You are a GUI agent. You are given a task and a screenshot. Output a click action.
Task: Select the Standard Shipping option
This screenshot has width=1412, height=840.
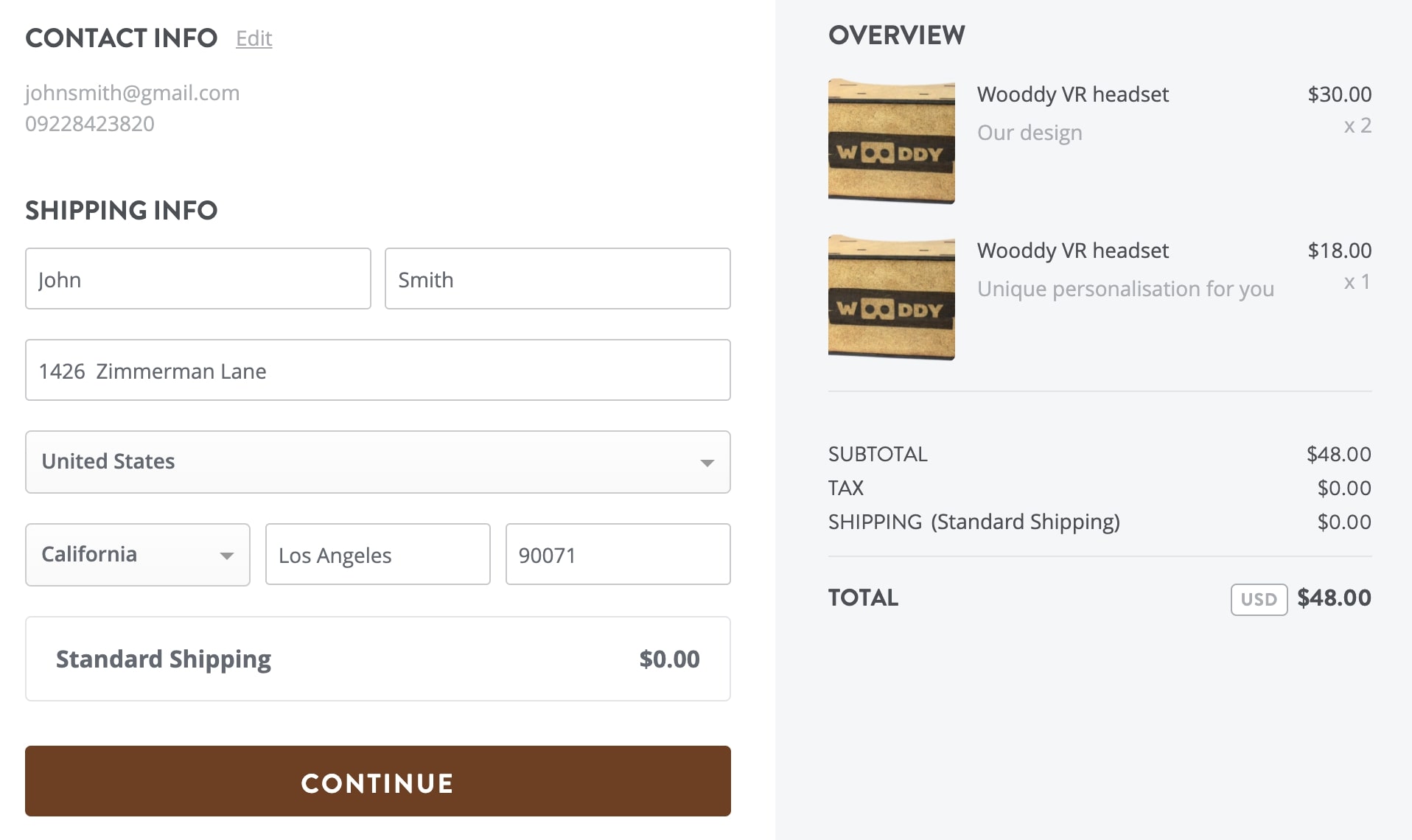(x=377, y=658)
